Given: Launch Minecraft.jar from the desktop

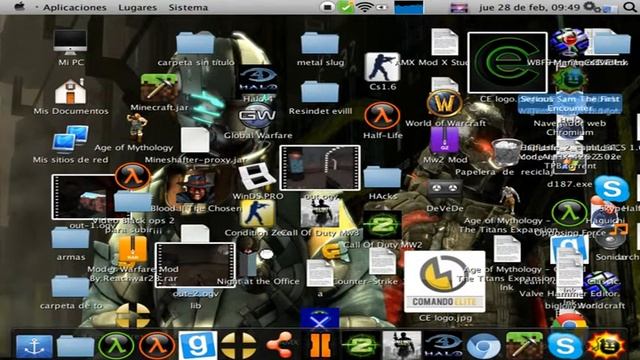Looking at the screenshot, I should (x=159, y=87).
